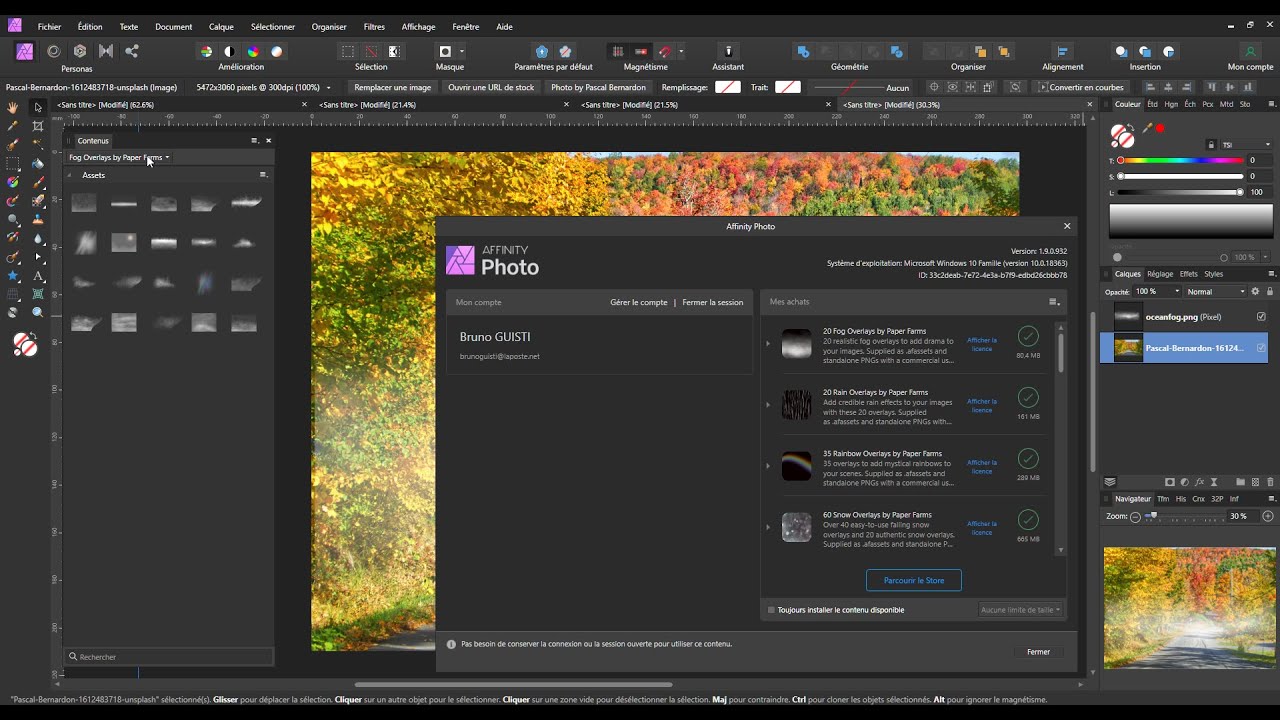Select the View hand tool
The image size is (1280, 720).
(x=13, y=107)
